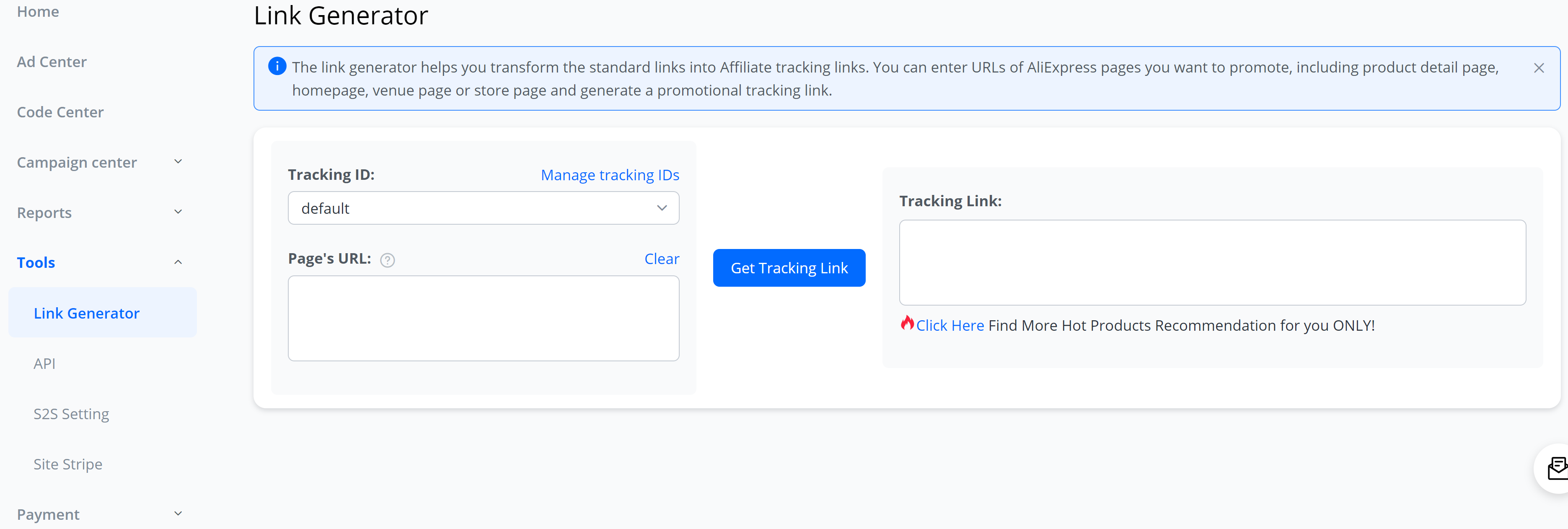Open Site Stripe under Tools
Image resolution: width=1568 pixels, height=529 pixels.
point(67,464)
